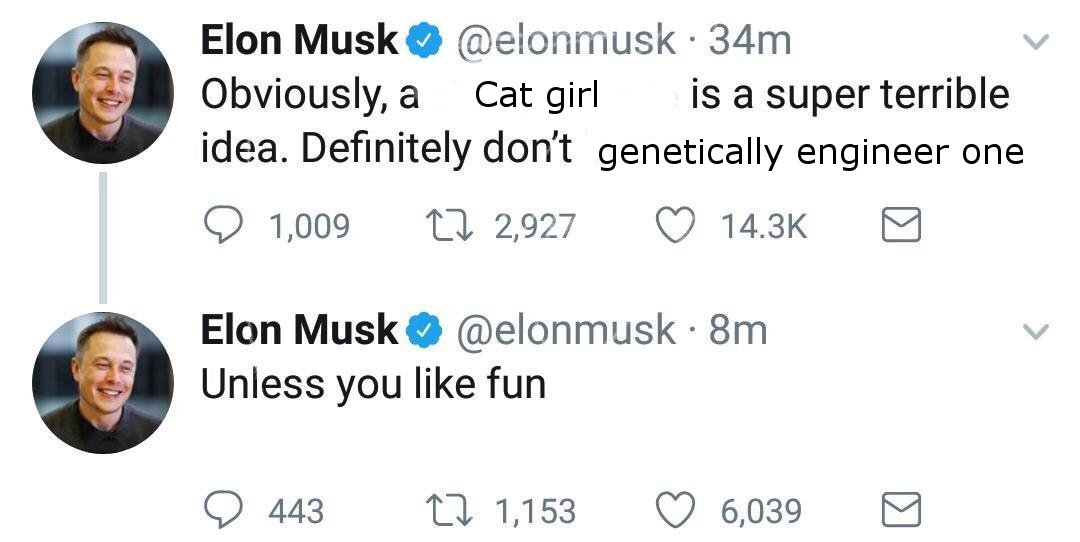The height and width of the screenshot is (542, 1080).
Task: Open the '34m' timestamp link
Action: pos(749,41)
